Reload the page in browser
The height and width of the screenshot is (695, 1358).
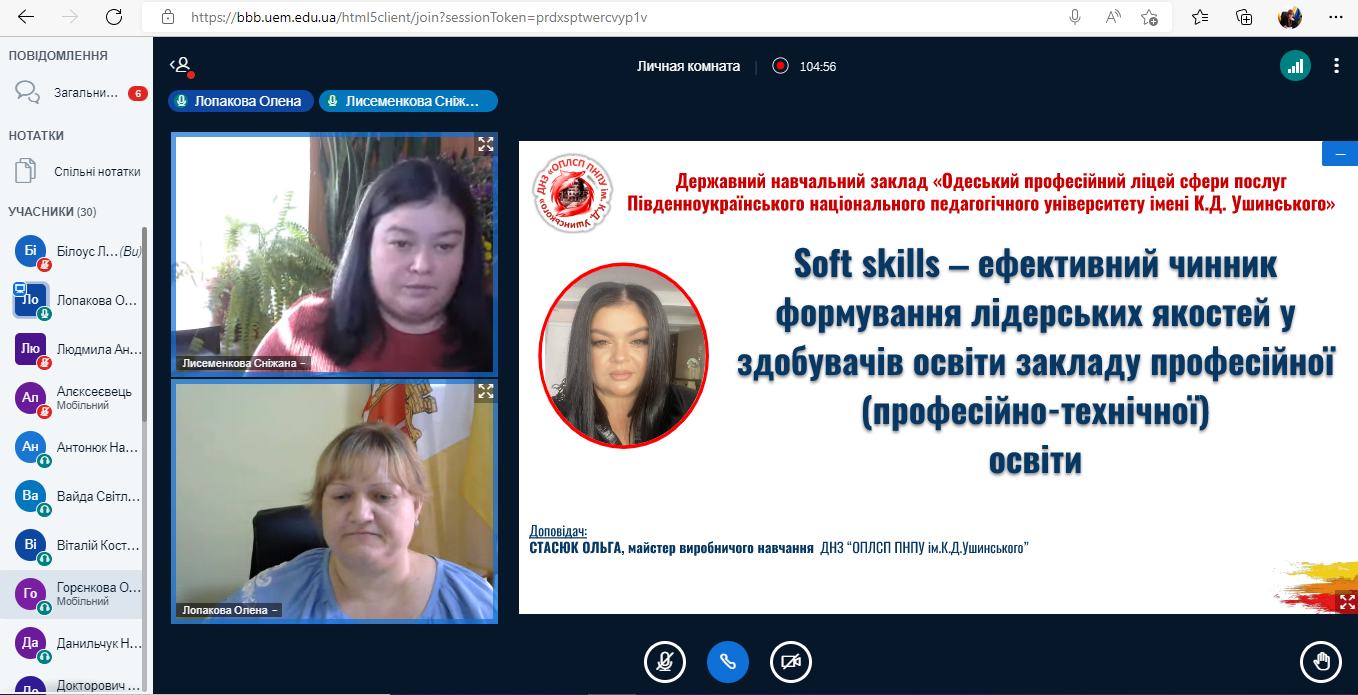(114, 17)
